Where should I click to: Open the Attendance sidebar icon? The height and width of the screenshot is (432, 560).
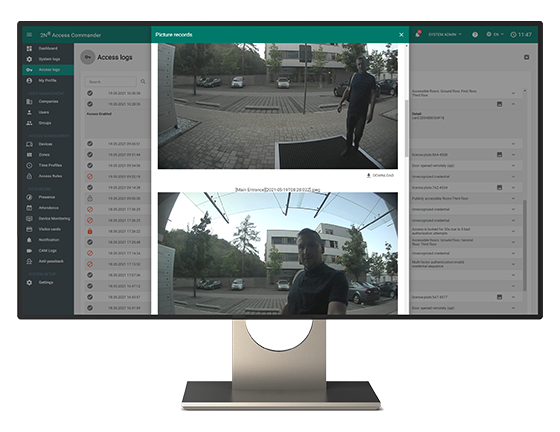tap(29, 208)
